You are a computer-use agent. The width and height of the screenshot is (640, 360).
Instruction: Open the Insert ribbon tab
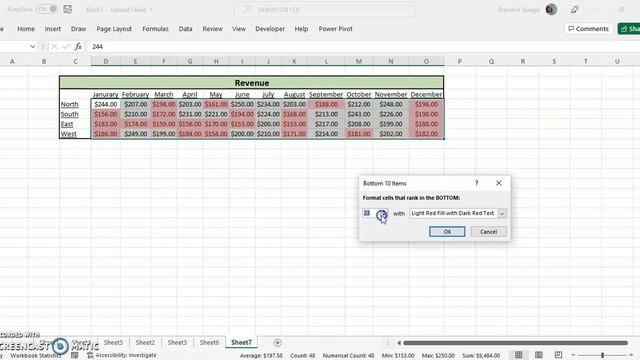[53, 29]
